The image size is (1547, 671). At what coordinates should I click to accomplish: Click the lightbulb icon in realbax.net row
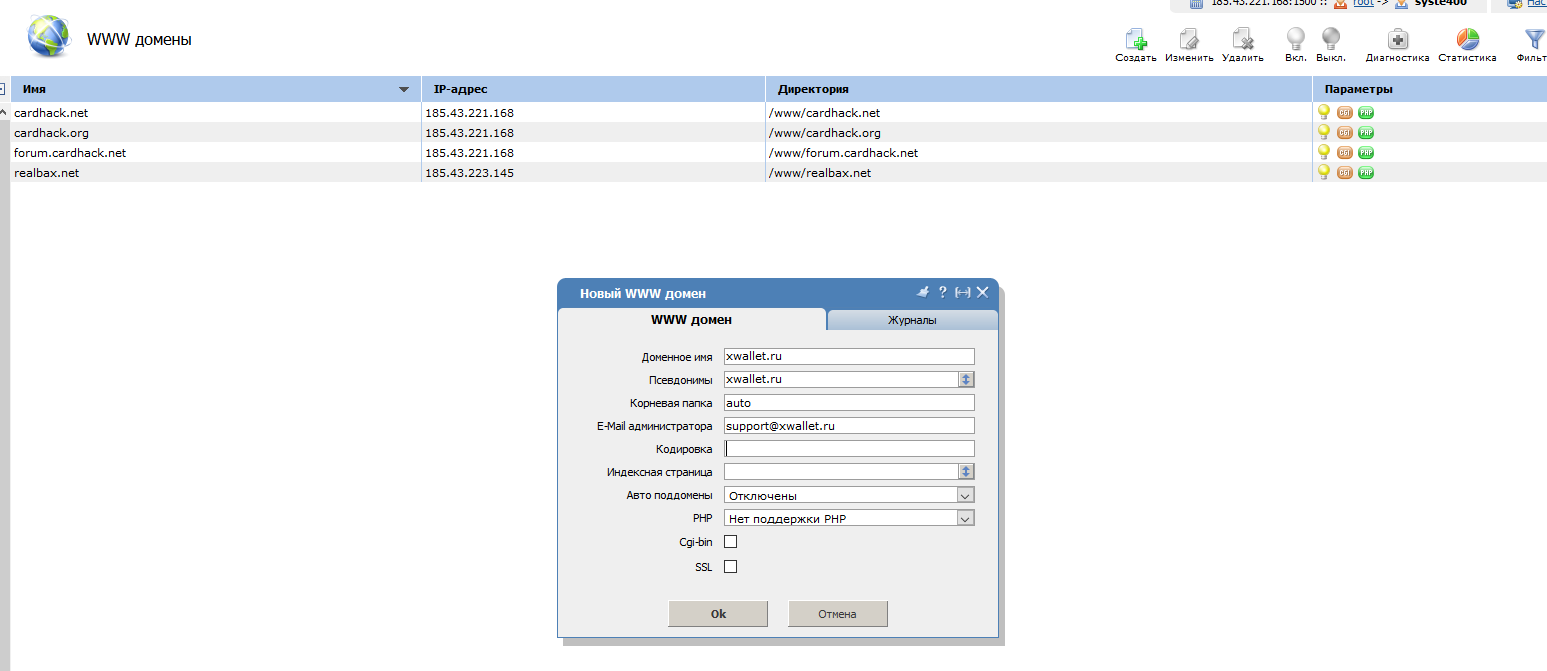(1324, 172)
